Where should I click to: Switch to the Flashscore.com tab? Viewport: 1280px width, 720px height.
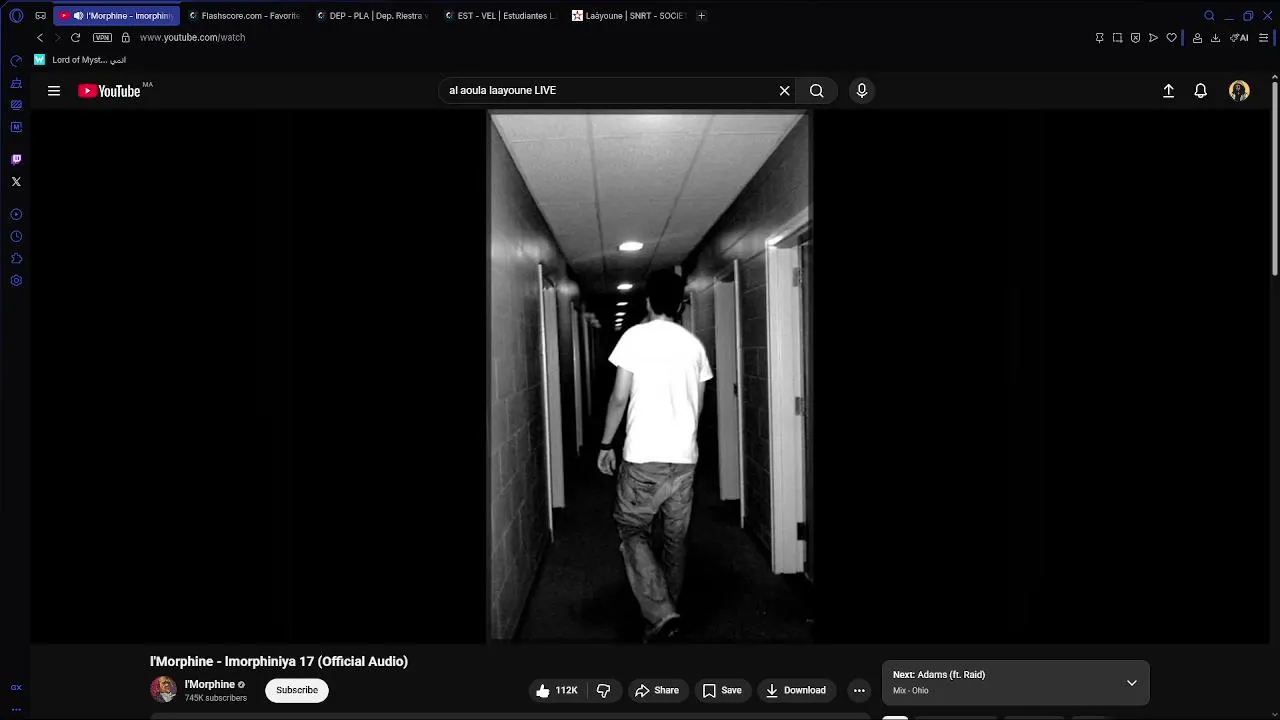[245, 16]
